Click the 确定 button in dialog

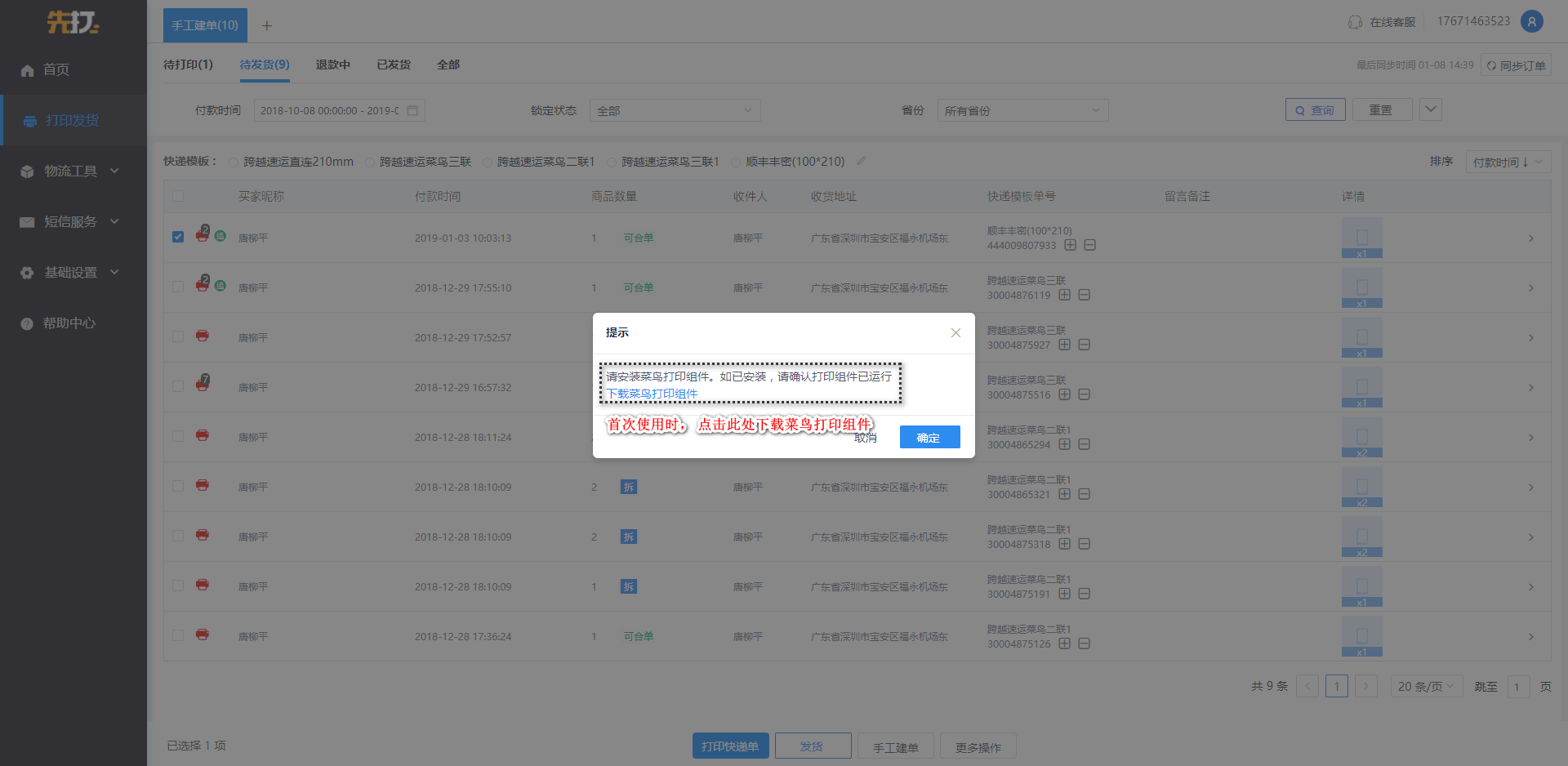[929, 437]
